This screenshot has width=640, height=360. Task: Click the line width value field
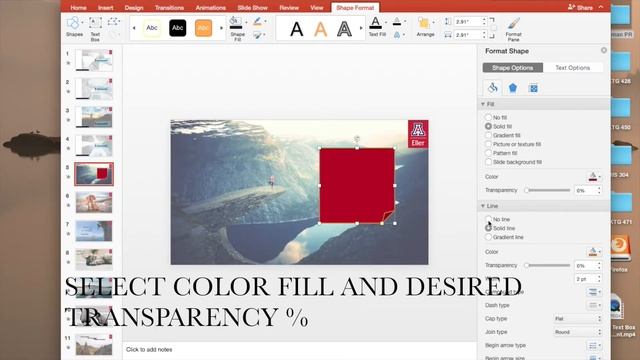coord(585,279)
